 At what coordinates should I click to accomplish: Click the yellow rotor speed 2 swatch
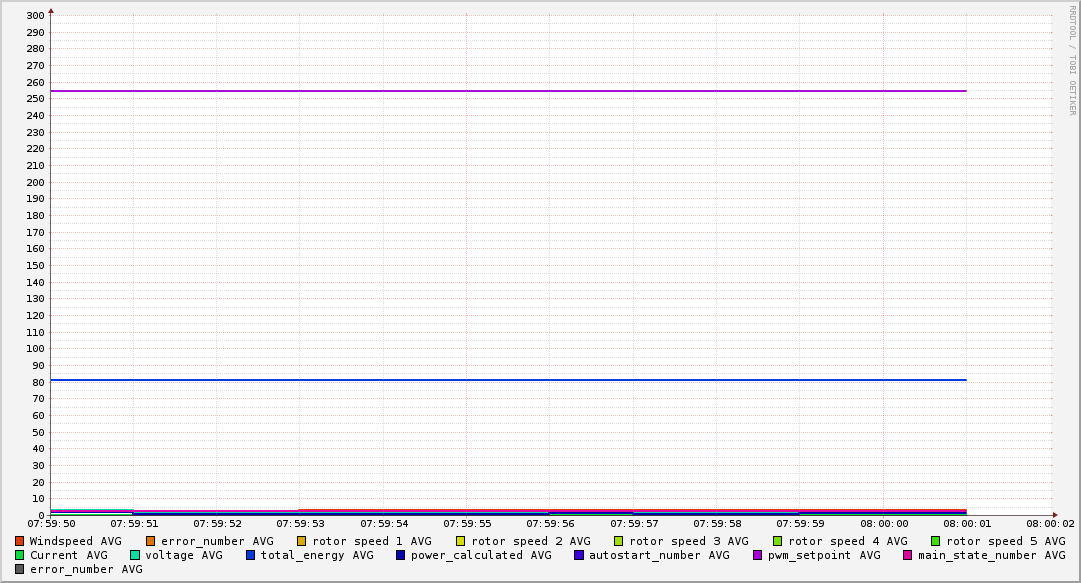461,541
